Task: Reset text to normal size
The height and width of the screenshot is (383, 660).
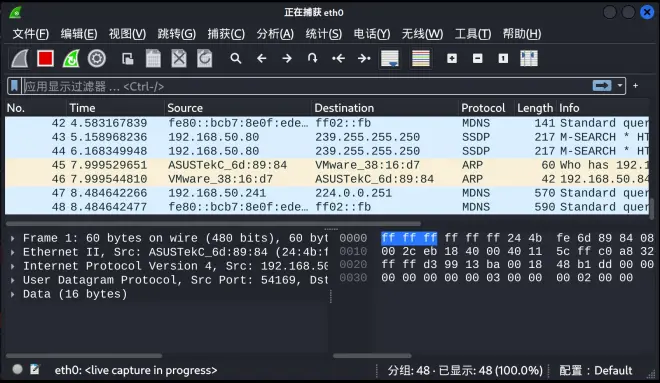Action: [503, 59]
